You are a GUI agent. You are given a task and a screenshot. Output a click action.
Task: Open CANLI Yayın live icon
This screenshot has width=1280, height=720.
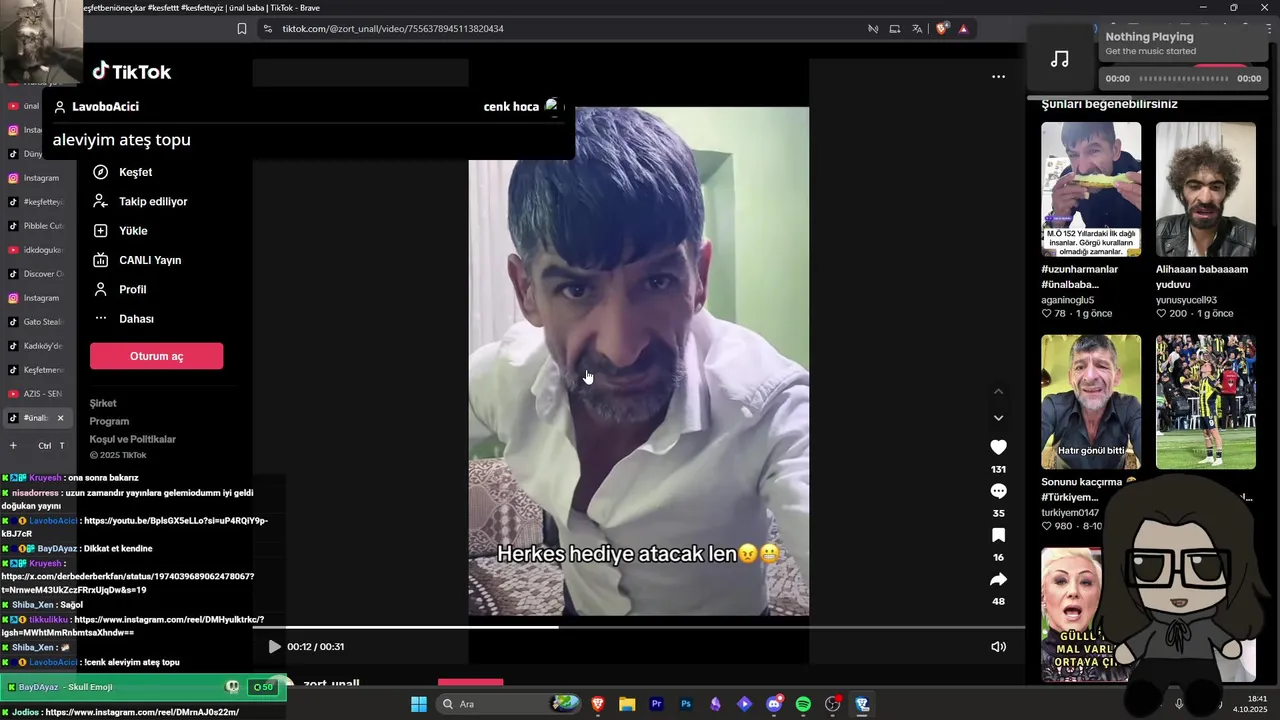pyautogui.click(x=100, y=260)
